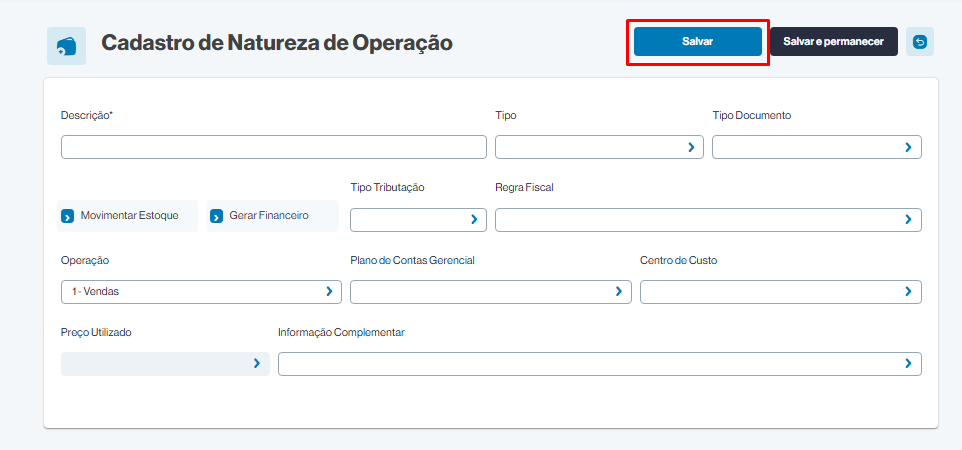This screenshot has height=450, width=962.
Task: Open Plano de Contas Gerencial dropdown
Action: coord(491,292)
